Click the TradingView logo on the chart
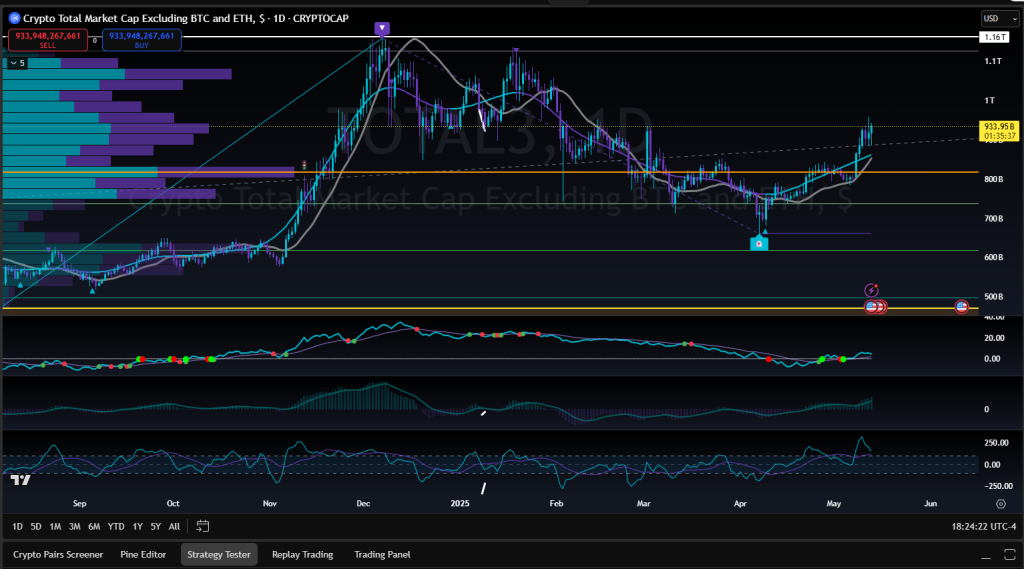 click(x=20, y=480)
